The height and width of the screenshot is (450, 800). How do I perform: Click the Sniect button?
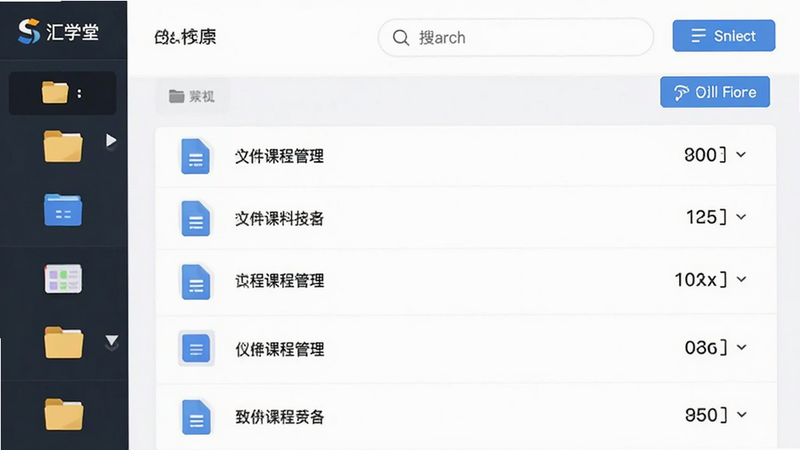click(723, 36)
